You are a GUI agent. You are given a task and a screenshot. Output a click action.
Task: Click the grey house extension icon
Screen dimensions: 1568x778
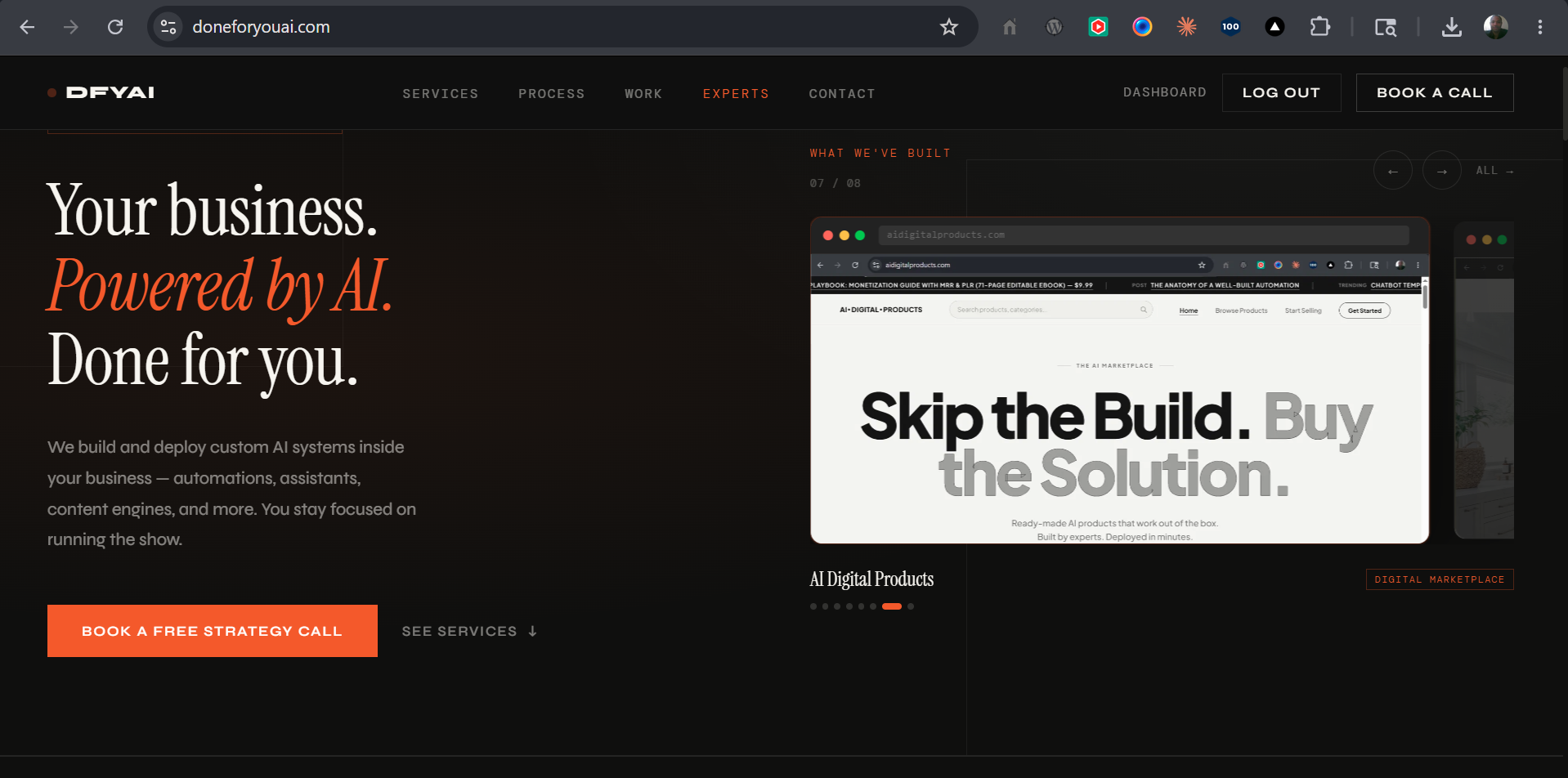(x=1010, y=27)
